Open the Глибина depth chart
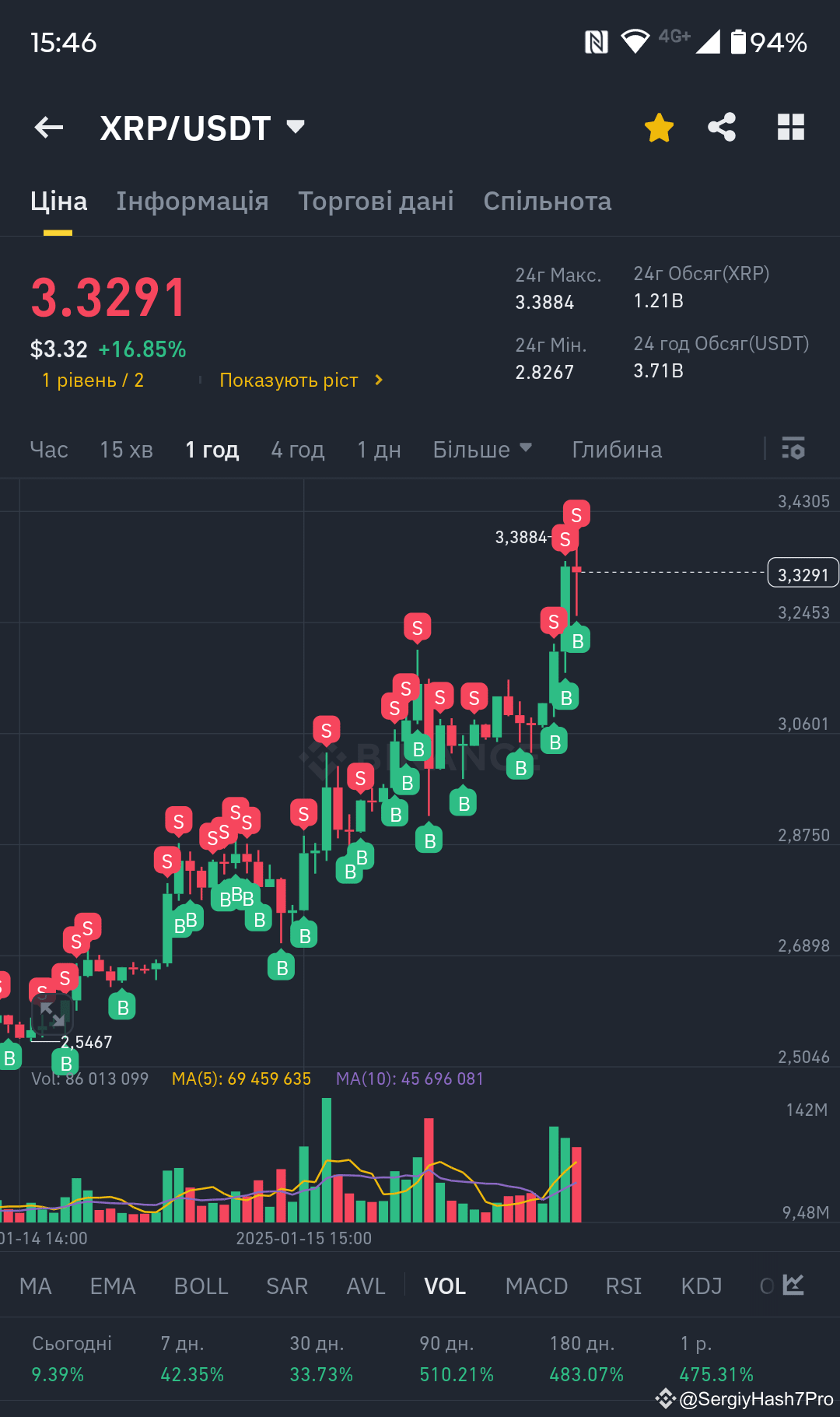 click(x=617, y=450)
